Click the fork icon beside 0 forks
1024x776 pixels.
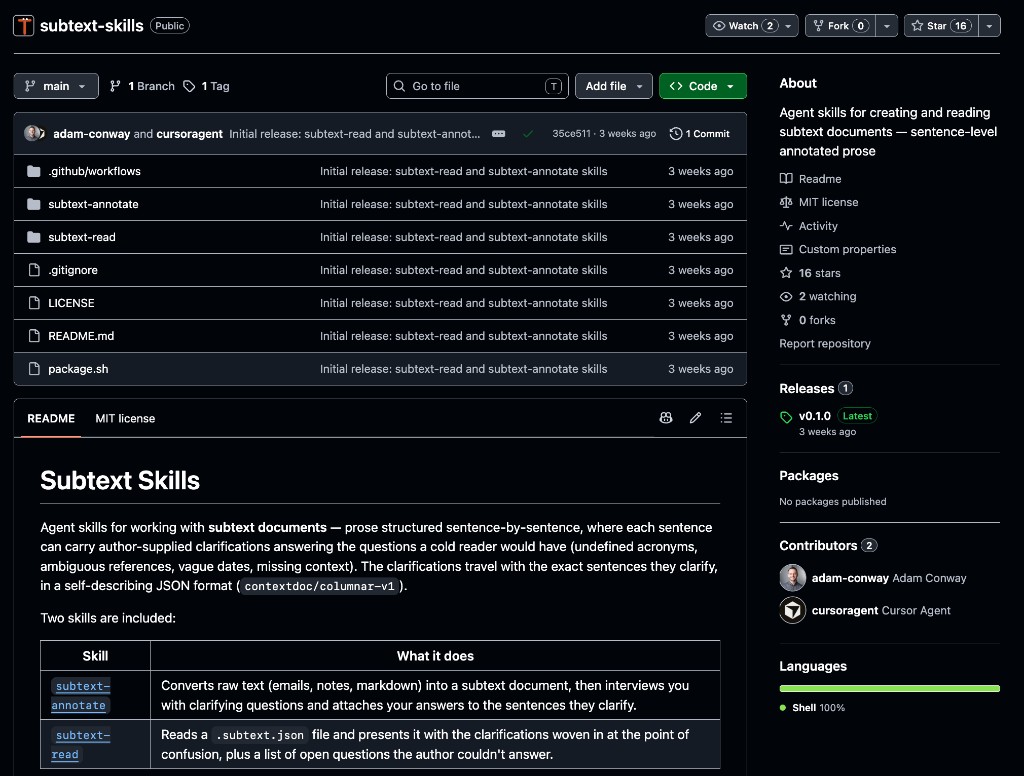pos(786,320)
